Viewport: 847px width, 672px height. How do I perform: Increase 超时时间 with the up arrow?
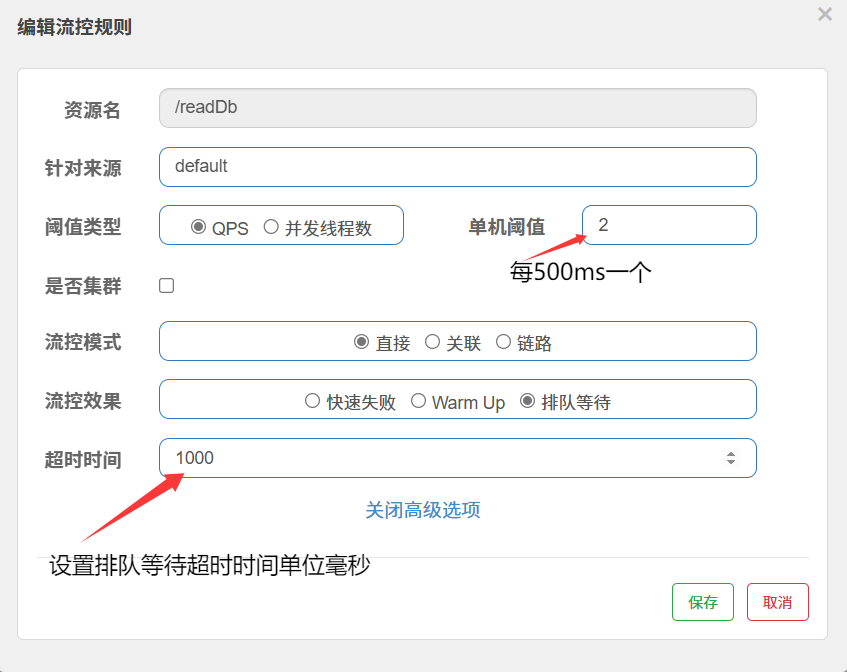point(731,454)
